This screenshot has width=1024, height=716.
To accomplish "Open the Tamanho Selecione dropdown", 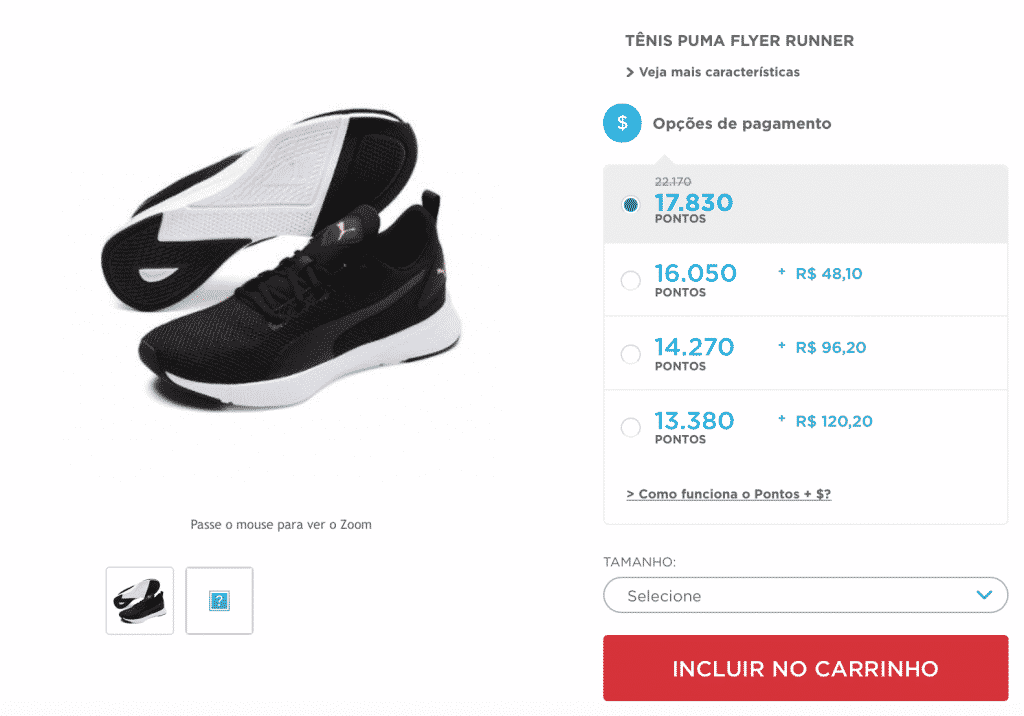I will (x=805, y=595).
